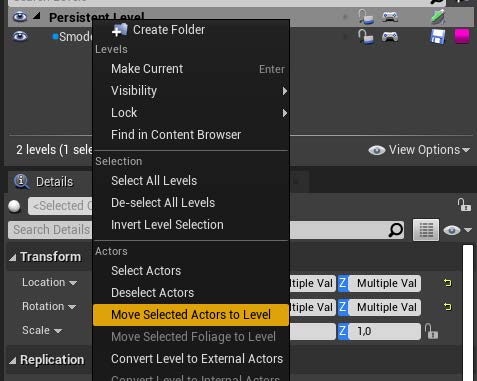This screenshot has height=381, width=477.
Task: Choose Select Actors entry
Action: [x=191, y=271]
